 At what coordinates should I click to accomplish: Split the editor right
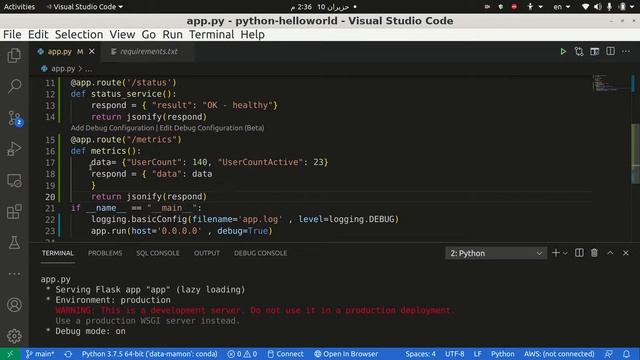pyautogui.click(x=610, y=51)
